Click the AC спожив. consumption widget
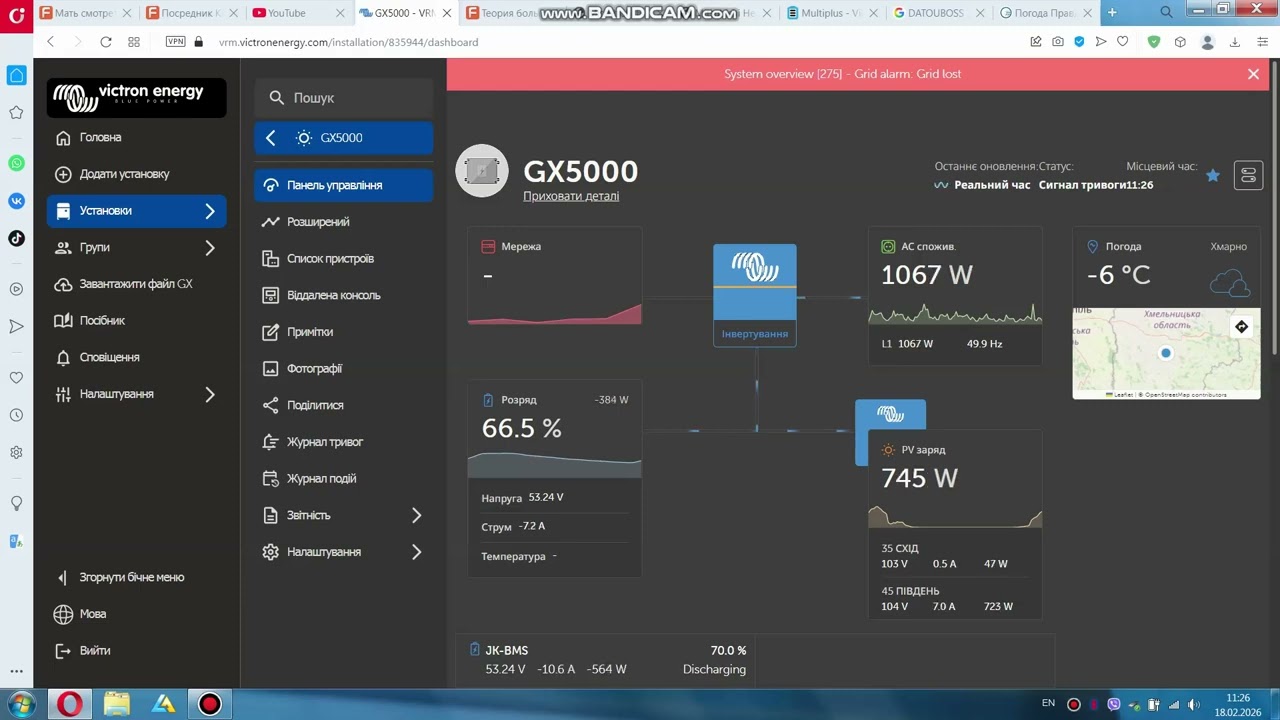 point(955,296)
